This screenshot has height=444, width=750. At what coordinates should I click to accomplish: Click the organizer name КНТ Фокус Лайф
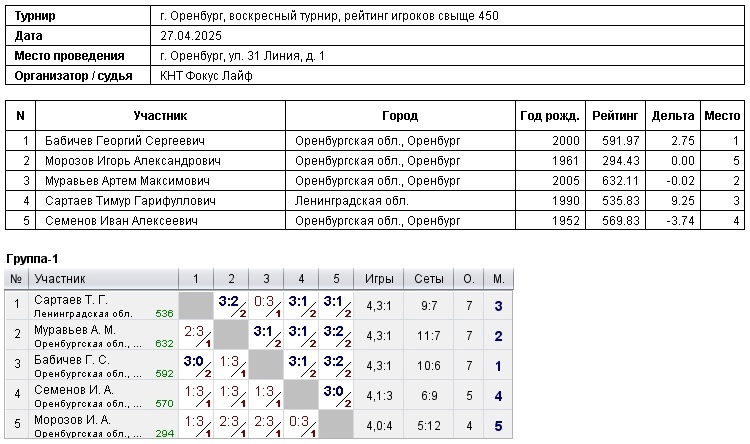206,76
